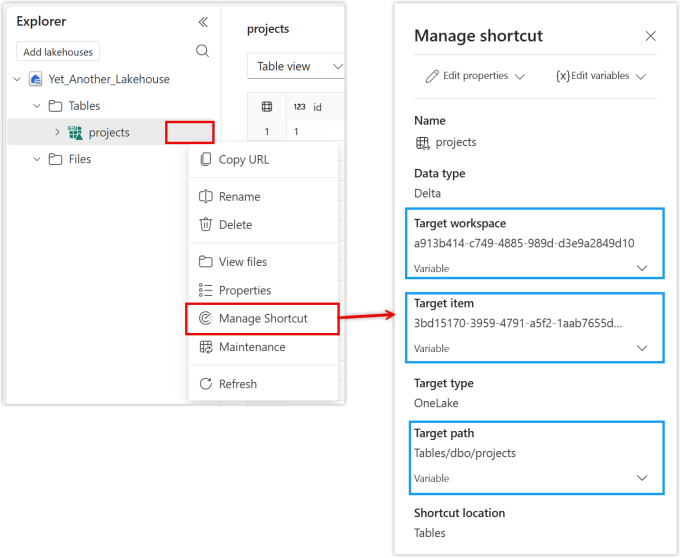
Task: Collapse the Files folder chevron
Action: point(37,159)
